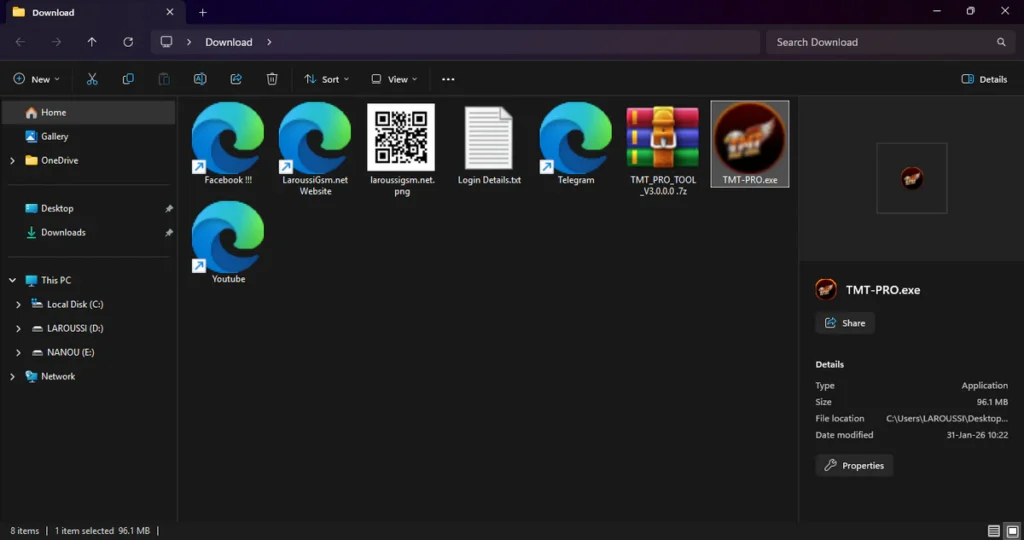Screen dimensions: 1024x540
Task: Click the Share icon in toolbar
Action: (236, 79)
